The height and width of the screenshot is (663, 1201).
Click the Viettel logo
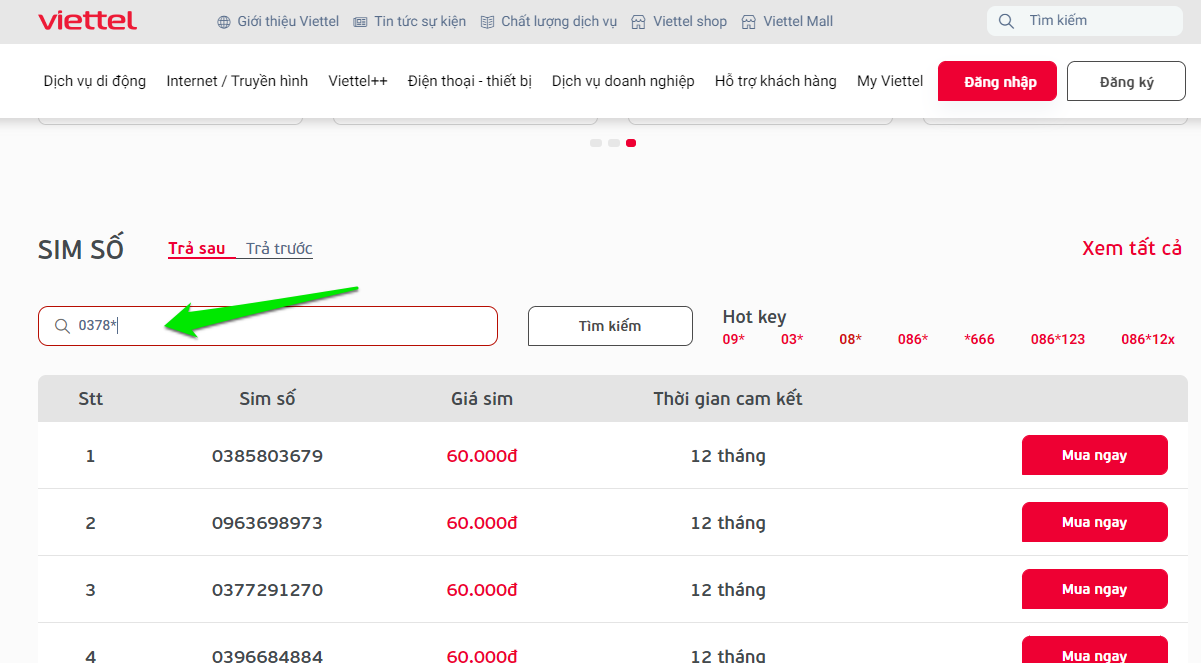87,21
